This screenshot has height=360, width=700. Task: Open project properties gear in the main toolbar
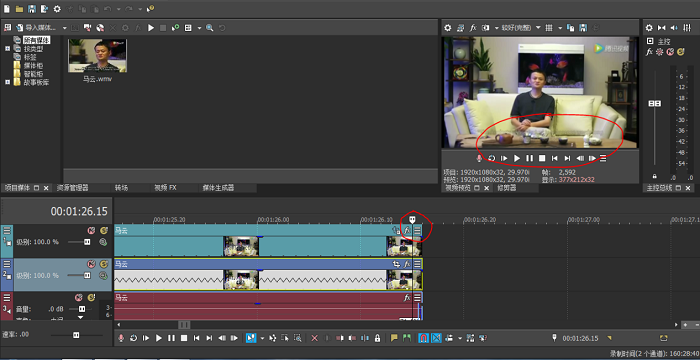(57, 9)
